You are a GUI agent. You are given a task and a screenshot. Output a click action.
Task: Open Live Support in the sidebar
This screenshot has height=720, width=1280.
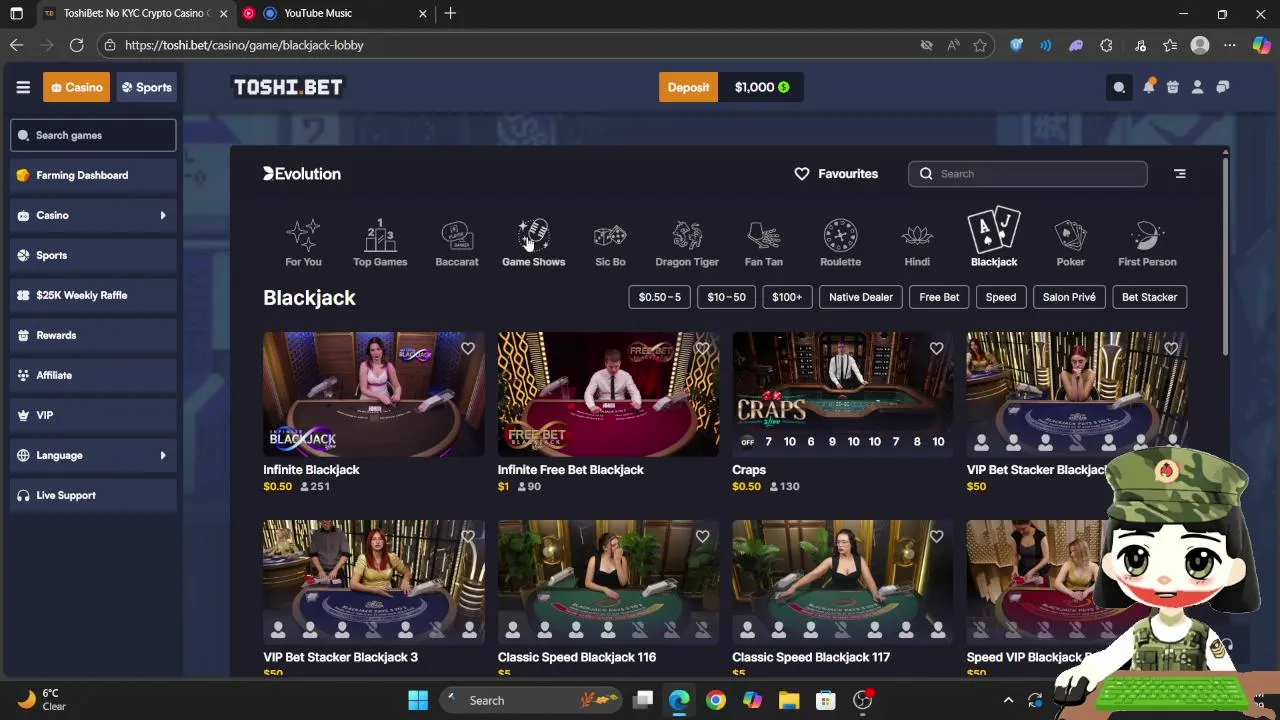point(94,495)
